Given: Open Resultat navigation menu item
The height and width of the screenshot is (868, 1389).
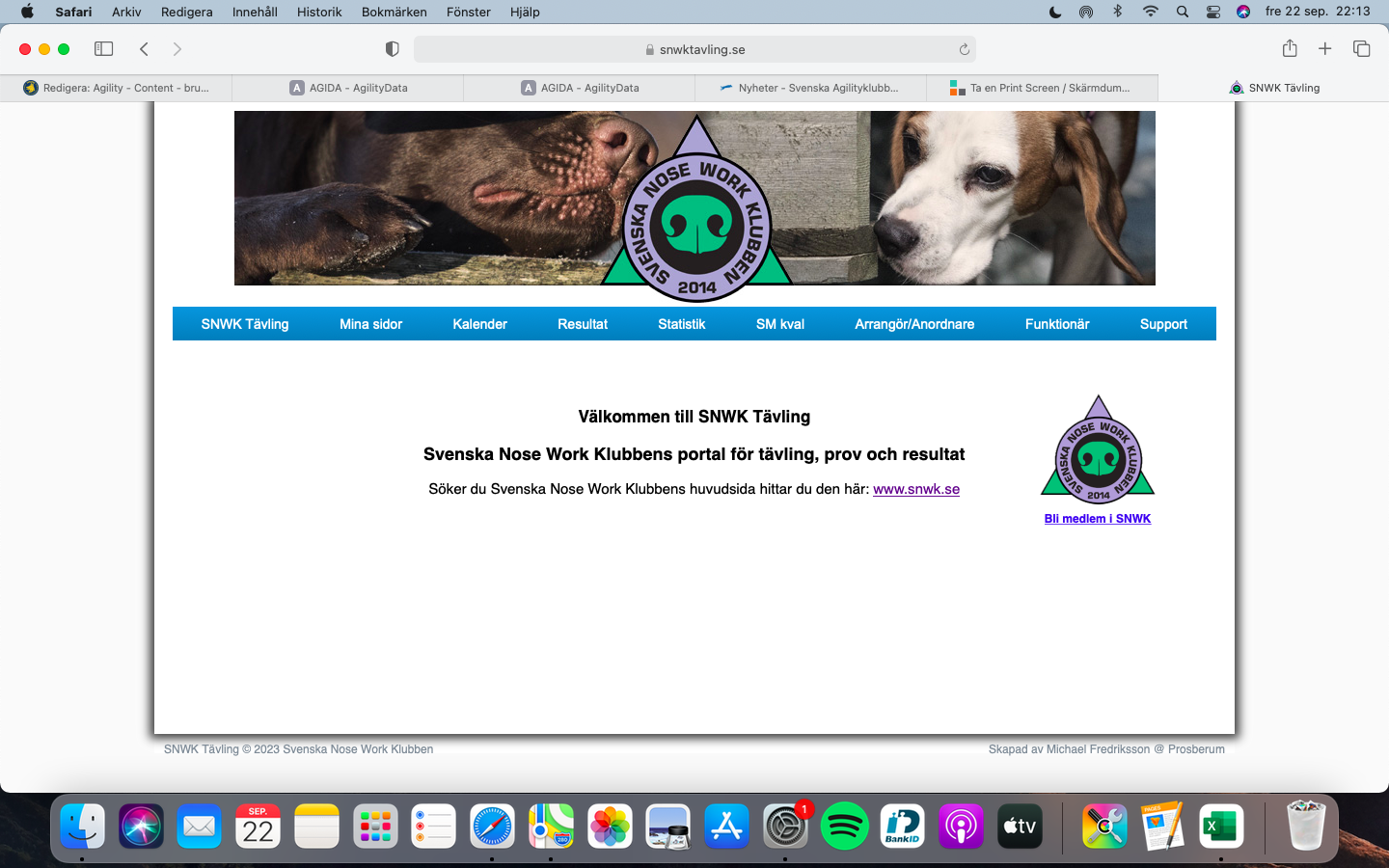Looking at the screenshot, I should tap(583, 324).
